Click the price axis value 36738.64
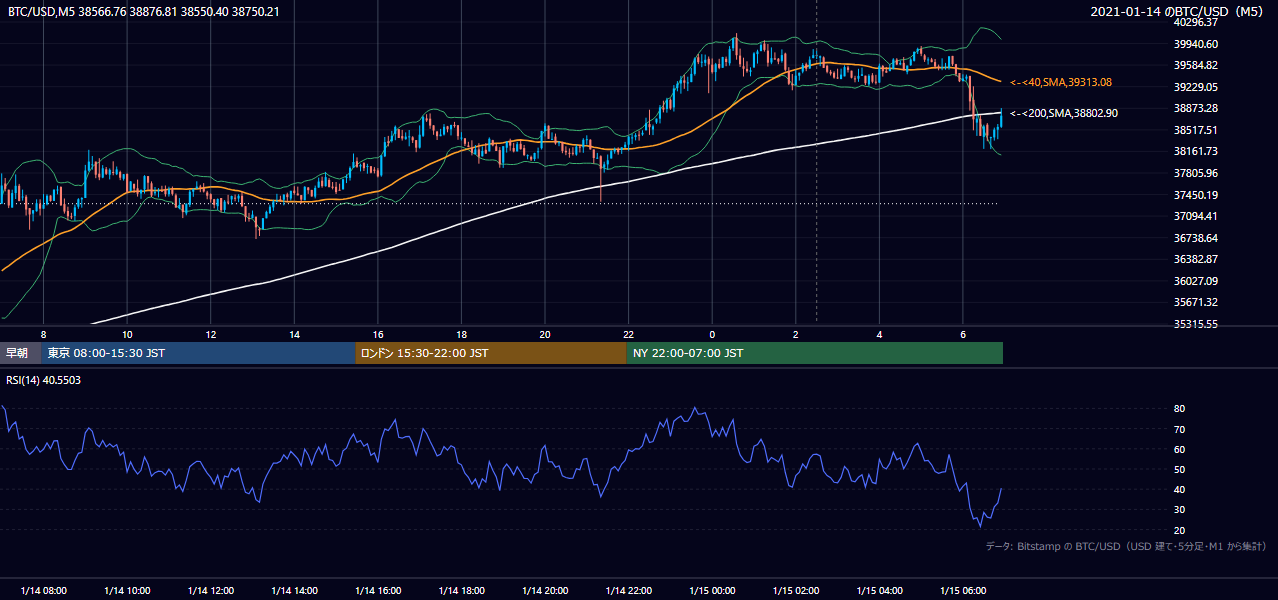This screenshot has height=600, width=1278. click(x=1196, y=238)
